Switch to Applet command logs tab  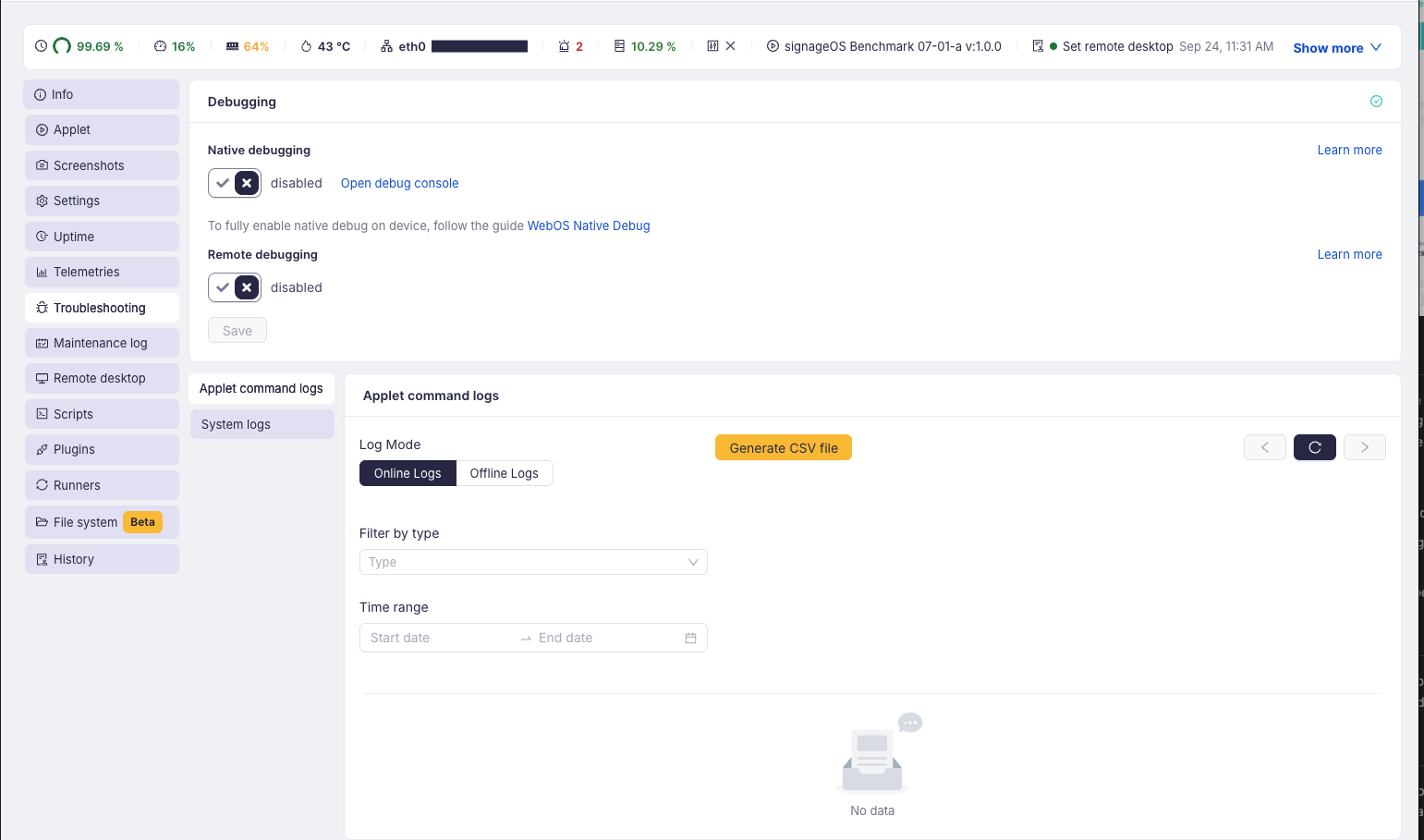pos(262,388)
